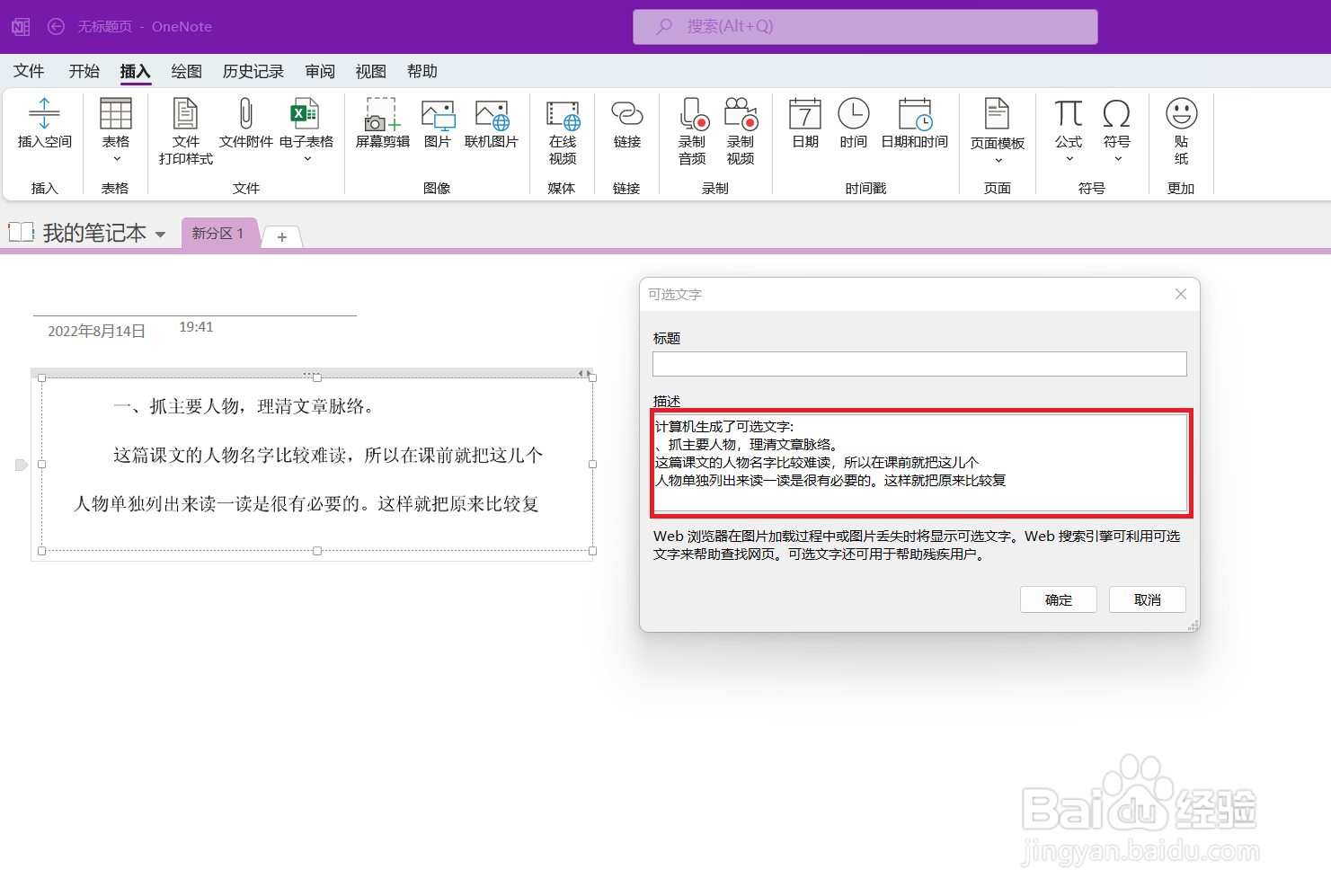The width and height of the screenshot is (1331, 896).
Task: Open 联机图片 online pictures
Action: [x=491, y=130]
